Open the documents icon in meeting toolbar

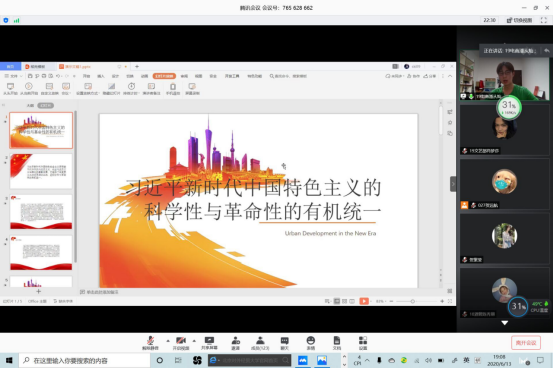click(337, 343)
